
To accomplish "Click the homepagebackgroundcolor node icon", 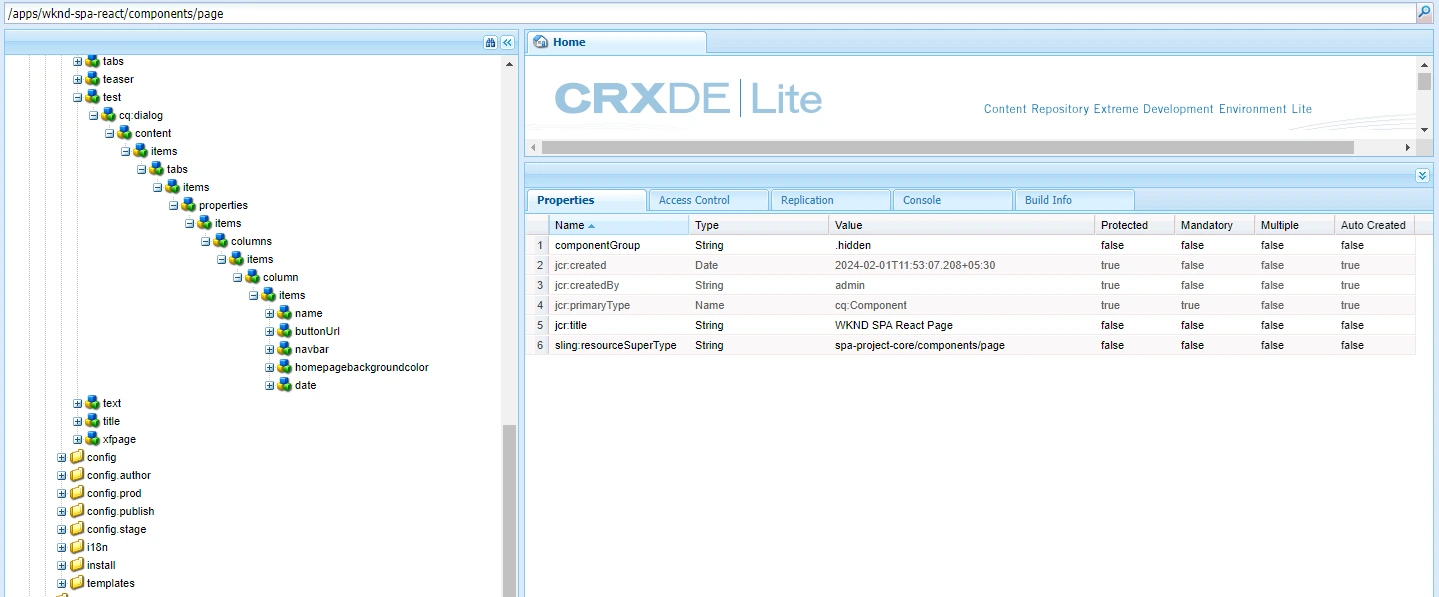I will click(284, 367).
